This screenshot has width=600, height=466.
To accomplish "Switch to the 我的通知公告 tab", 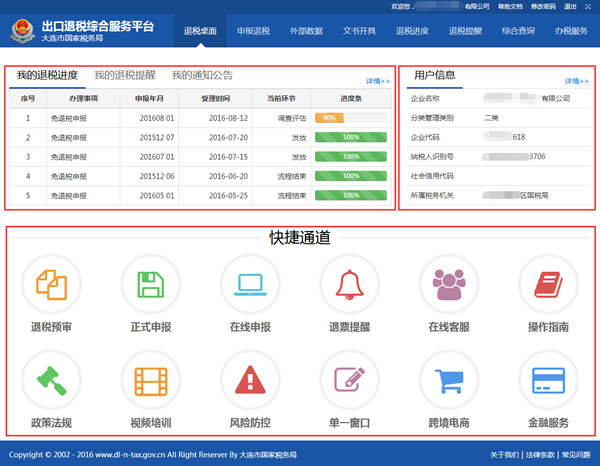I will 202,75.
